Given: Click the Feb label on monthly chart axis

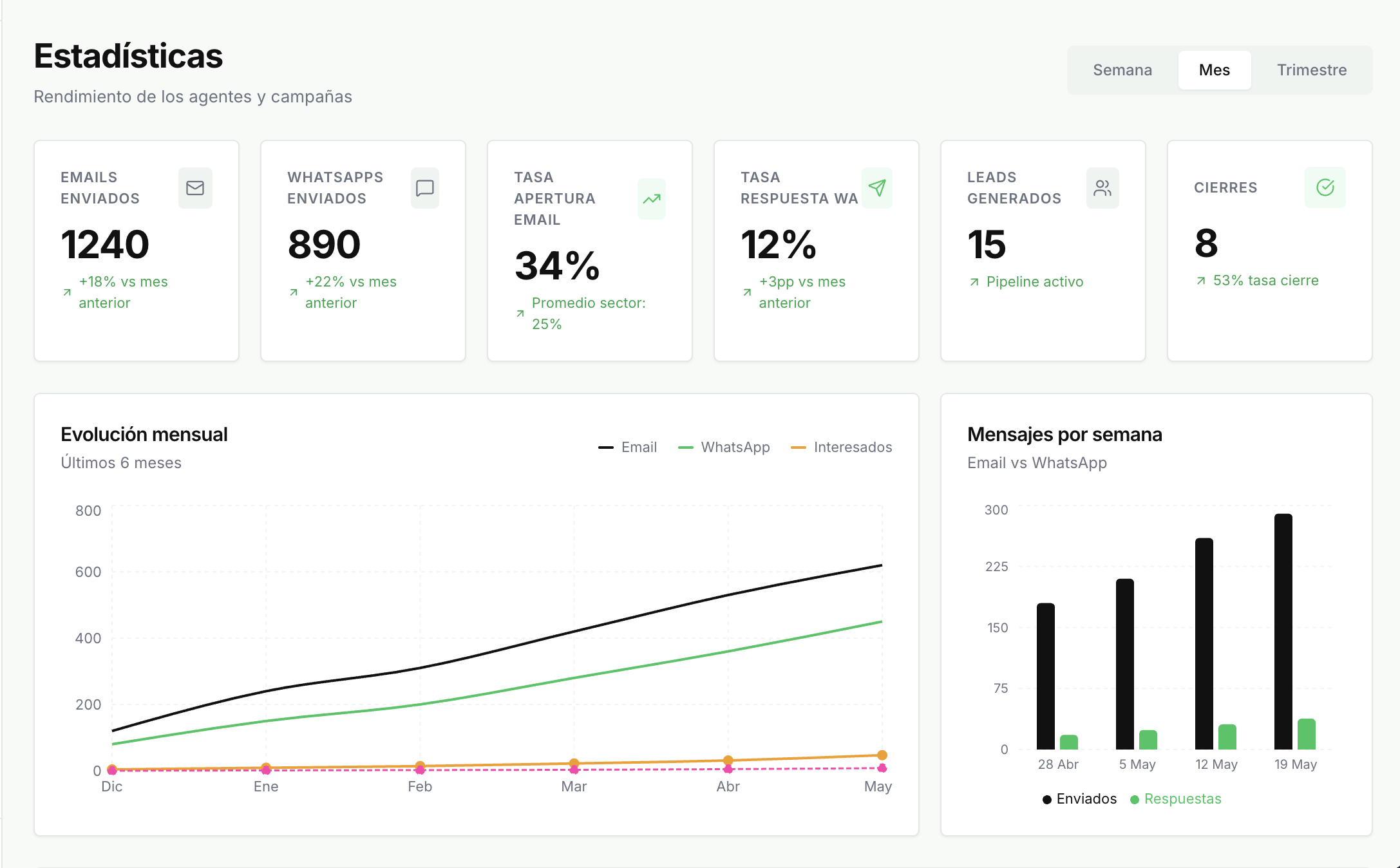Looking at the screenshot, I should click(x=420, y=787).
